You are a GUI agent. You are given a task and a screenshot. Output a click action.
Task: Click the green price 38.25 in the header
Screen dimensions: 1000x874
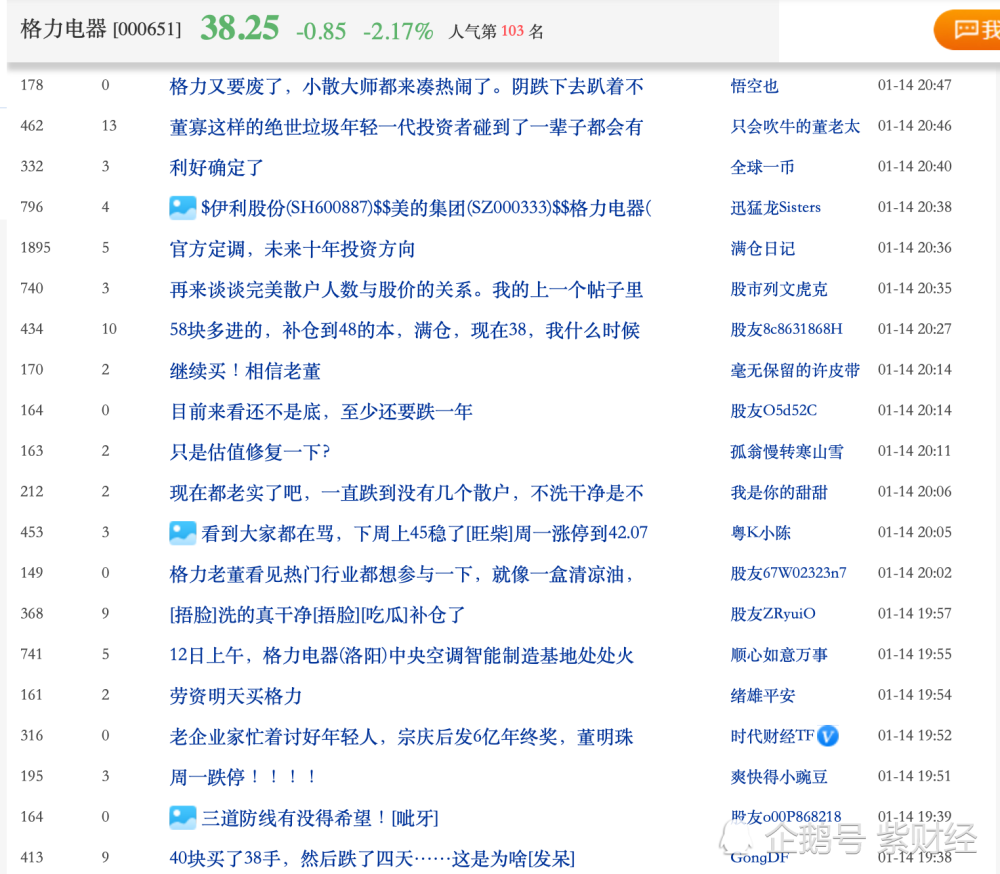click(240, 28)
